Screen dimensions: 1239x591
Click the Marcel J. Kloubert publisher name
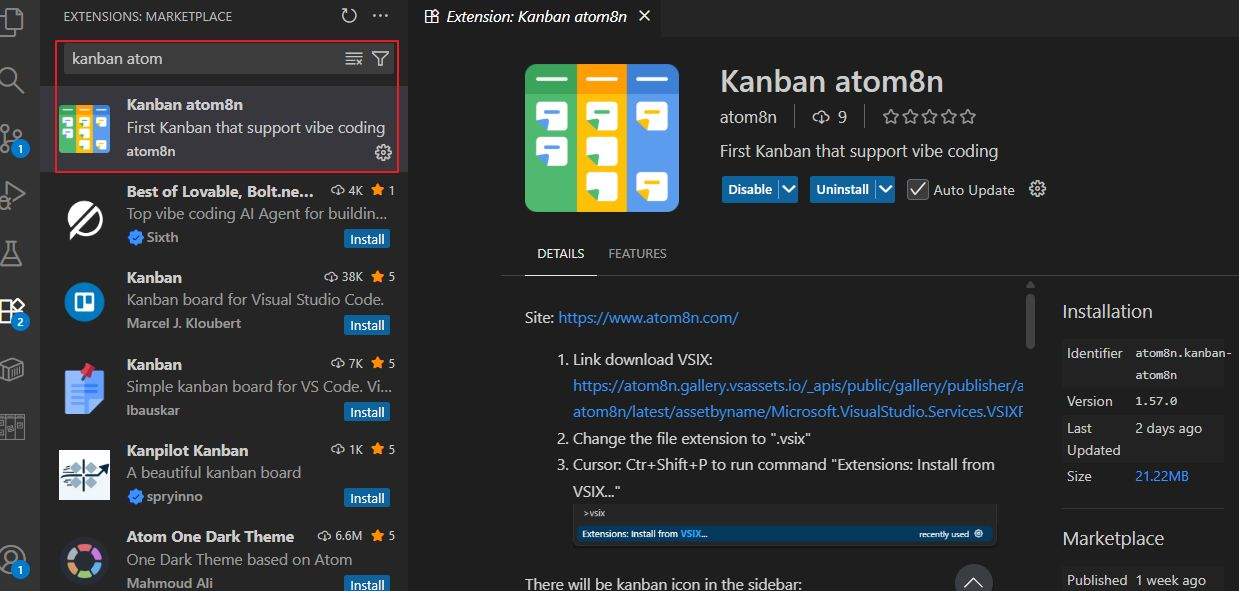point(184,323)
